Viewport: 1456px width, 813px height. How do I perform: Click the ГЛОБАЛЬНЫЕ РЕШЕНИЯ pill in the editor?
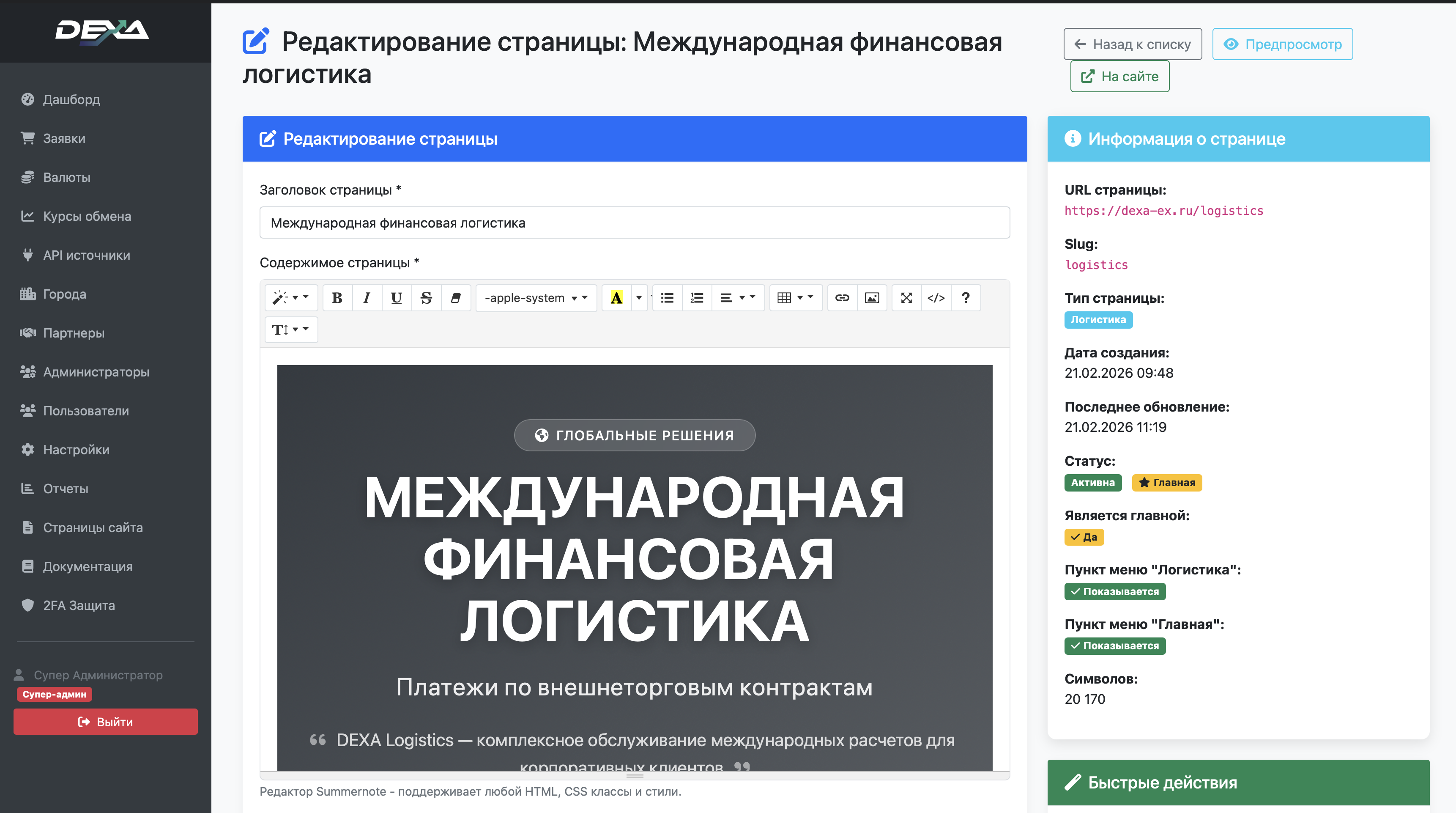[634, 435]
